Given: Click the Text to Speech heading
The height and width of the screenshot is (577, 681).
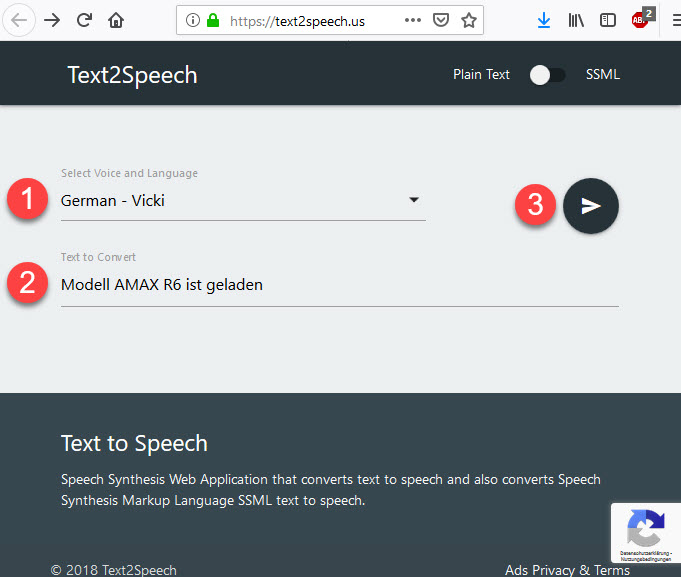Looking at the screenshot, I should click(134, 443).
